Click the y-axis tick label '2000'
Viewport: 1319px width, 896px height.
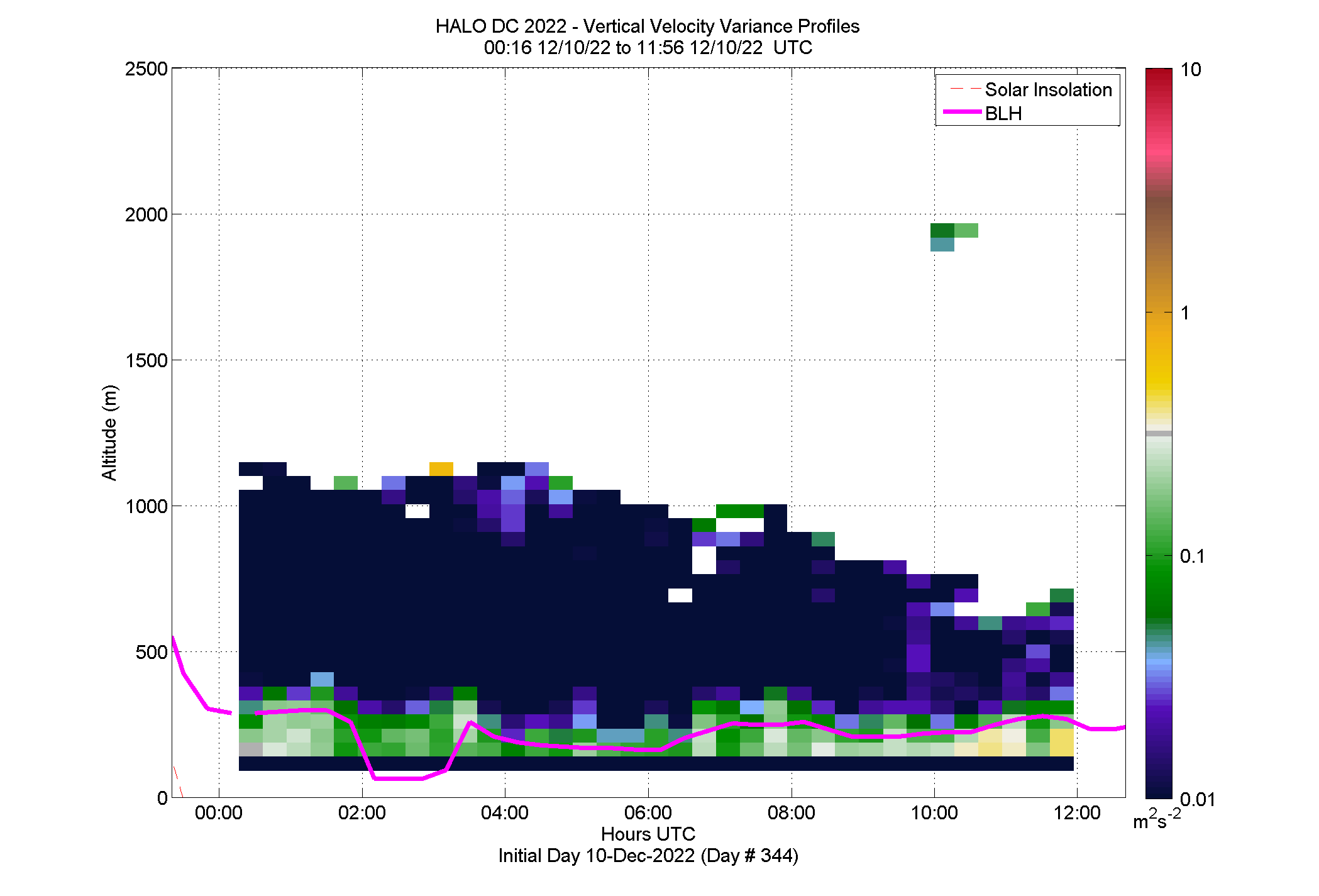tap(146, 214)
